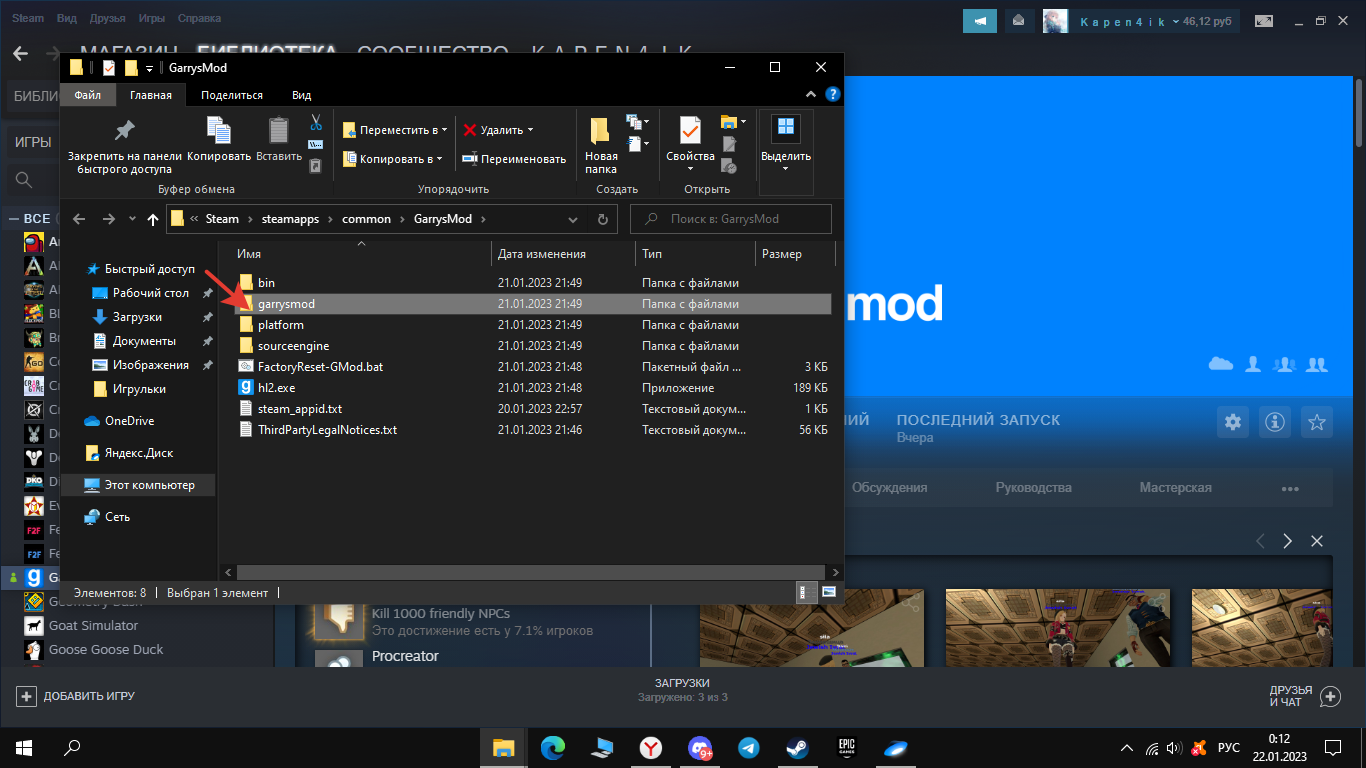Select FactoryReset-GMod.bat in the file list
The image size is (1366, 768).
532,367
